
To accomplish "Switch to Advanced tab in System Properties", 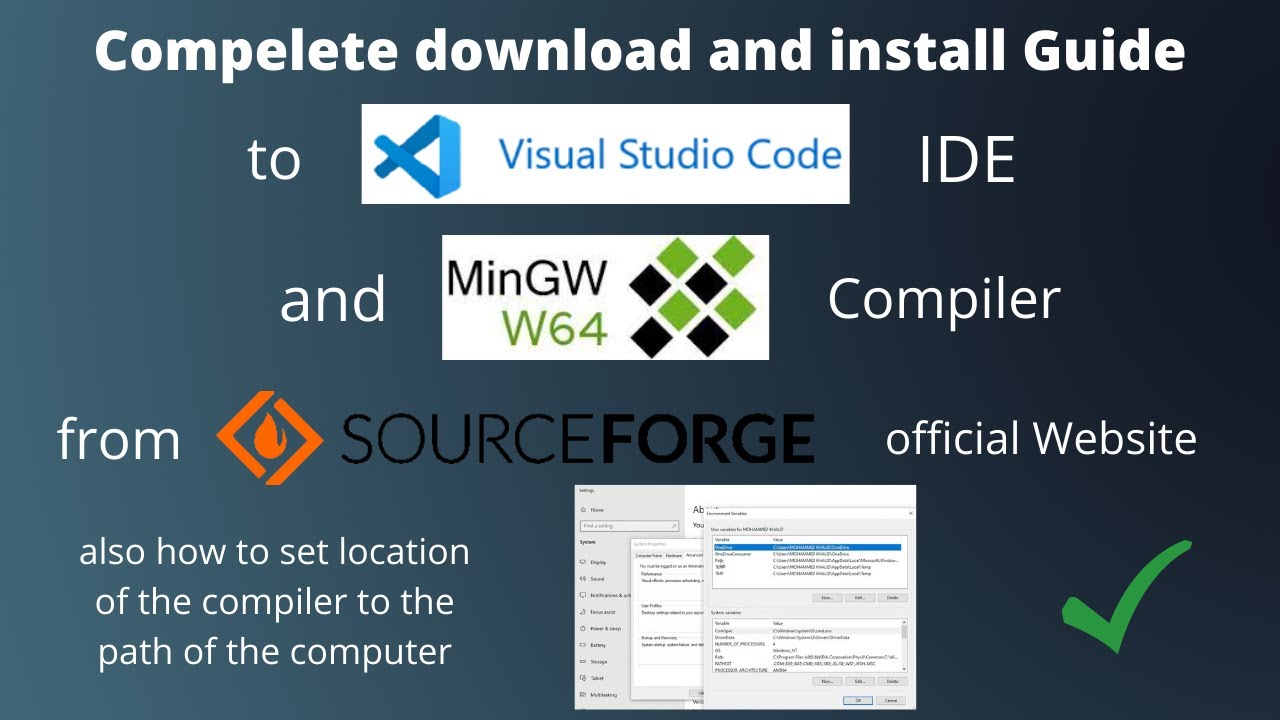I will (694, 555).
